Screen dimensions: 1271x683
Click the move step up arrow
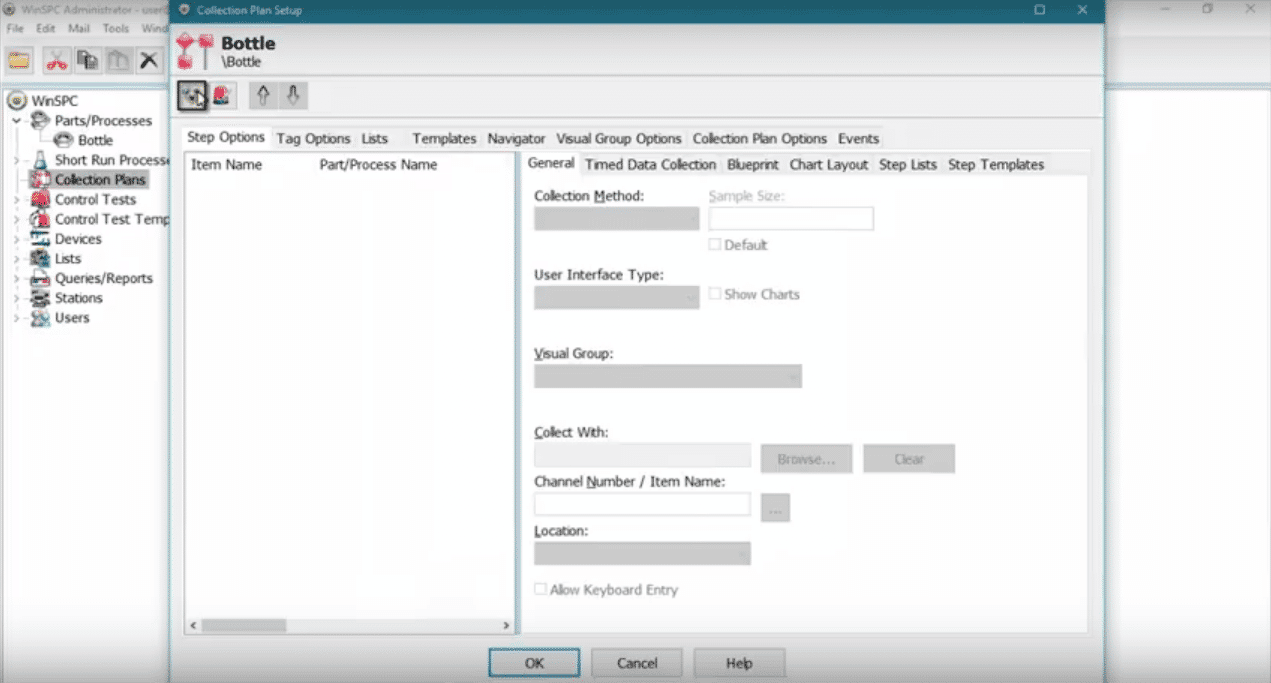(263, 95)
